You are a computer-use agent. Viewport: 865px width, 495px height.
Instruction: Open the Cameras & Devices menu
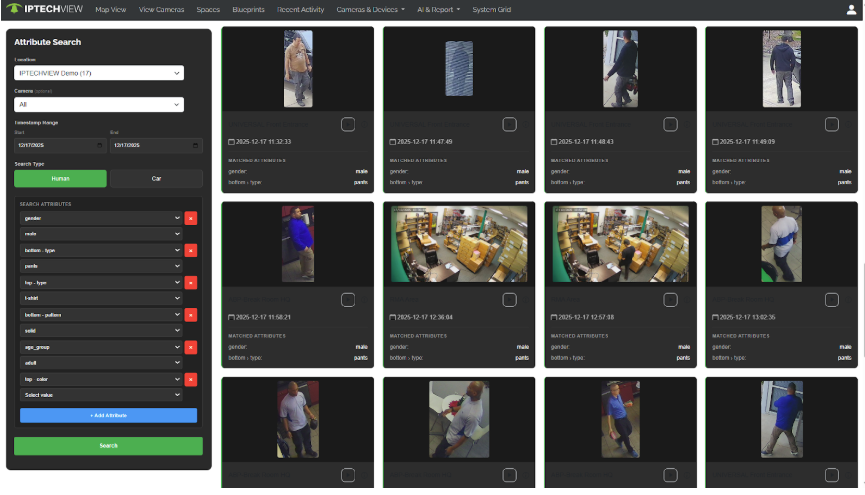(x=370, y=9)
